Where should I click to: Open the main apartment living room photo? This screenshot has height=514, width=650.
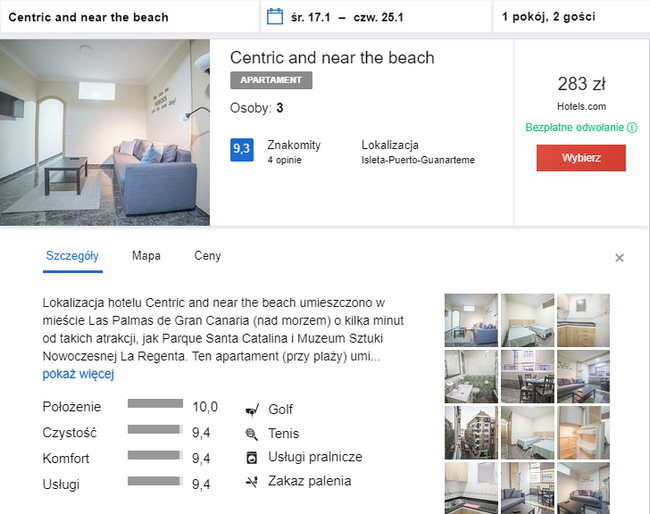(x=105, y=132)
